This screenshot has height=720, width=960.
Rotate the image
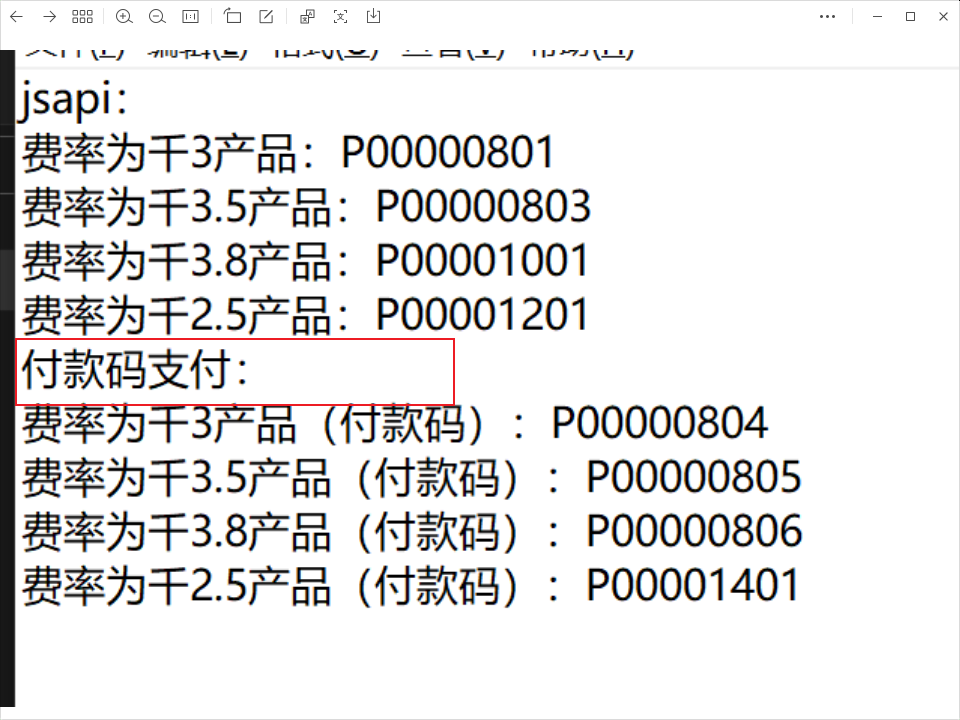pos(233,16)
